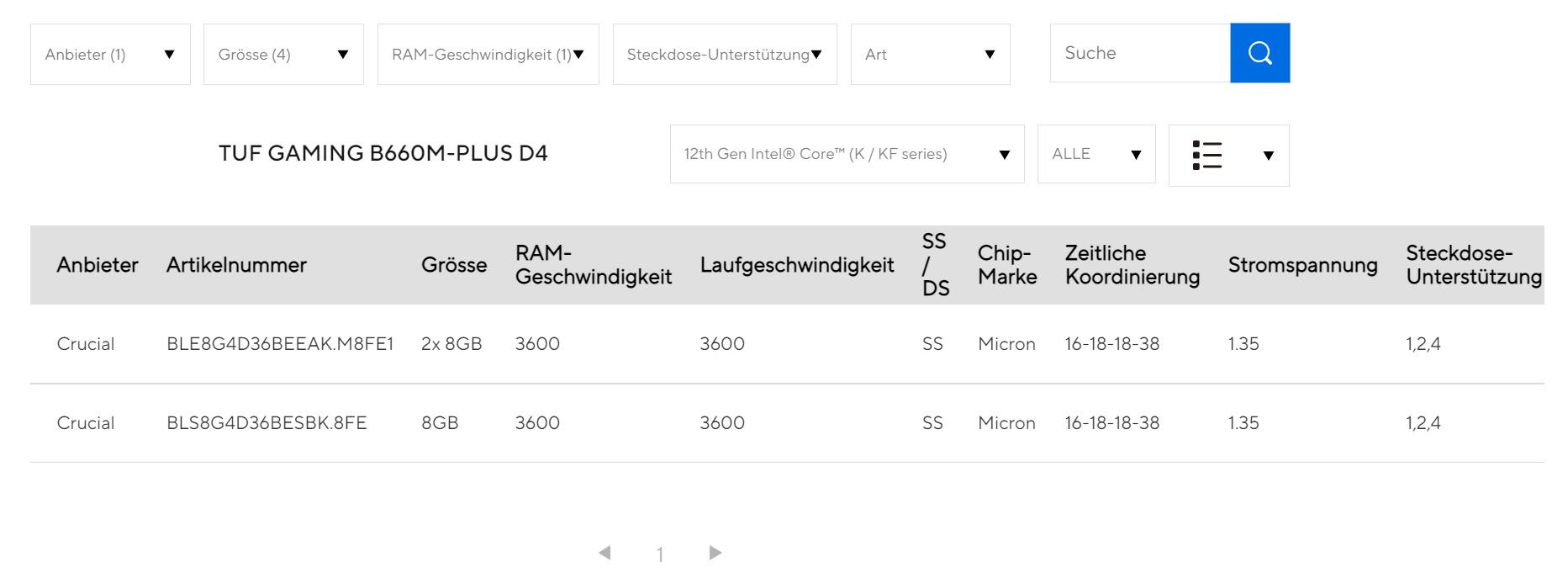Click Micron in the BLS8G4D36BESBK row
The height and width of the screenshot is (583, 1568).
1006,423
